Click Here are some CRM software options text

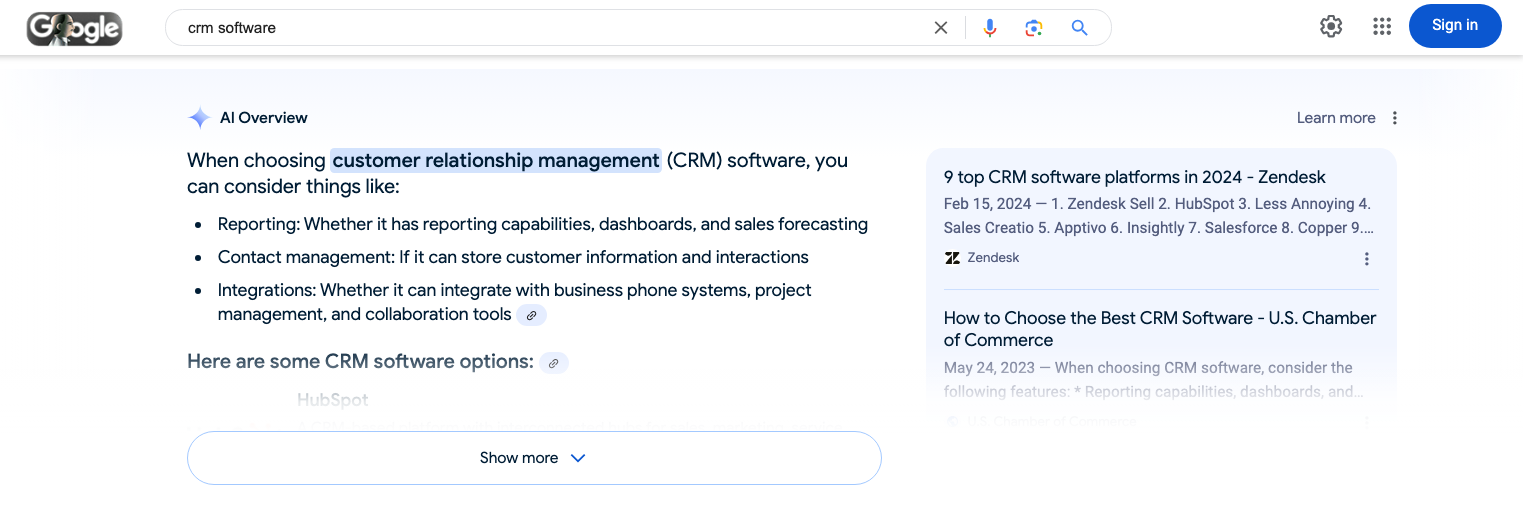360,362
